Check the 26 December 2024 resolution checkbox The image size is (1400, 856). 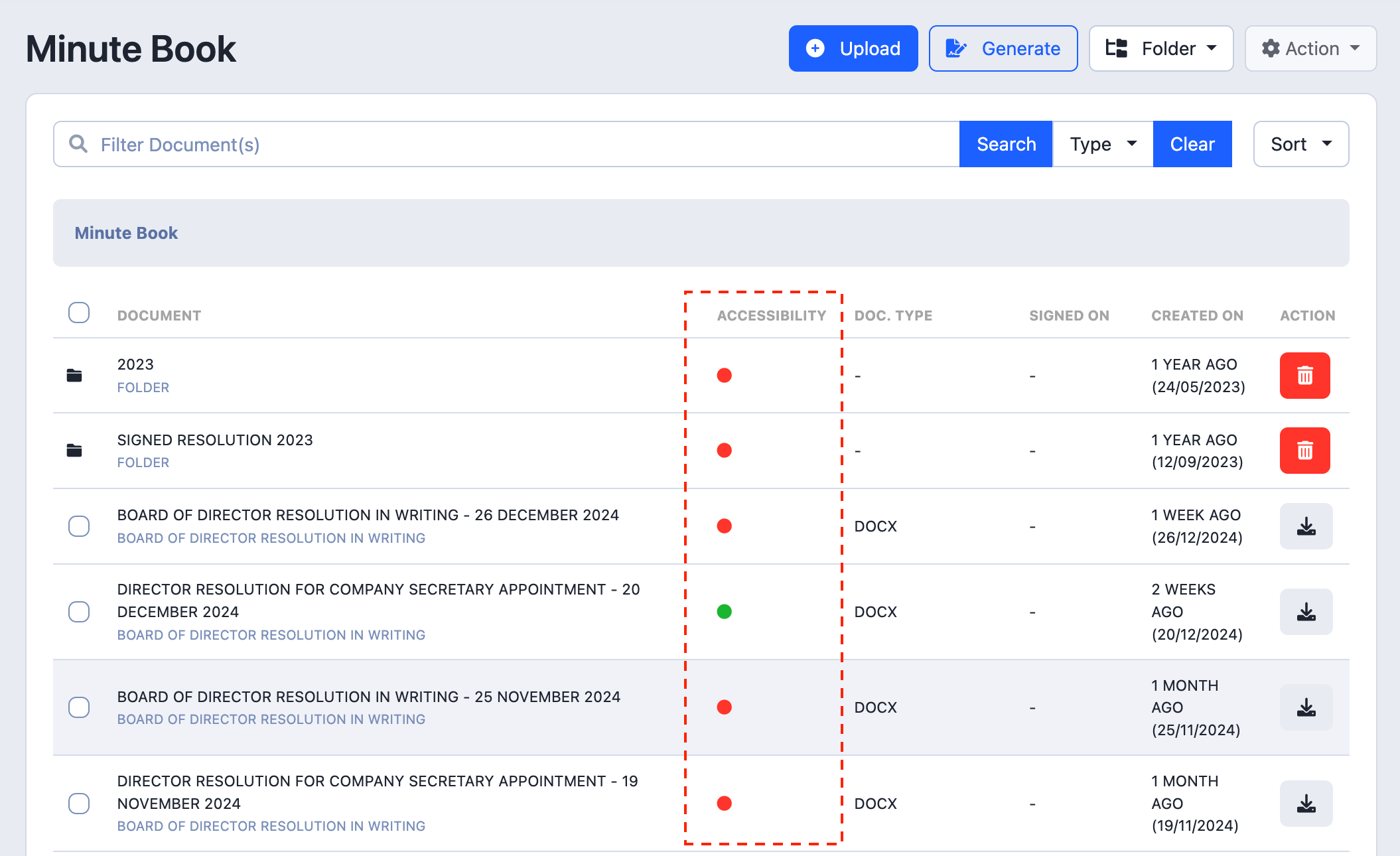pyautogui.click(x=79, y=526)
